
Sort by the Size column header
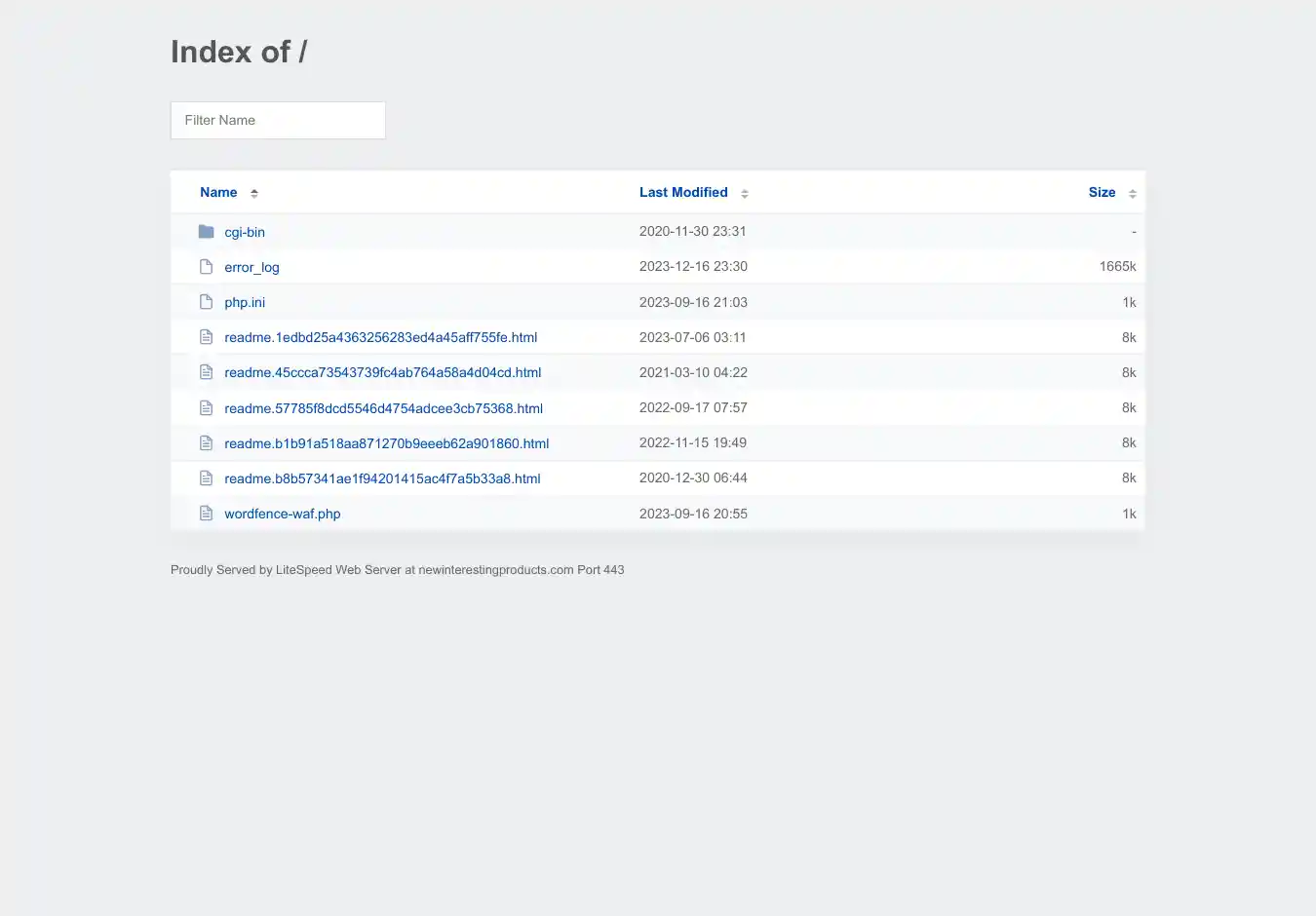coord(1102,193)
